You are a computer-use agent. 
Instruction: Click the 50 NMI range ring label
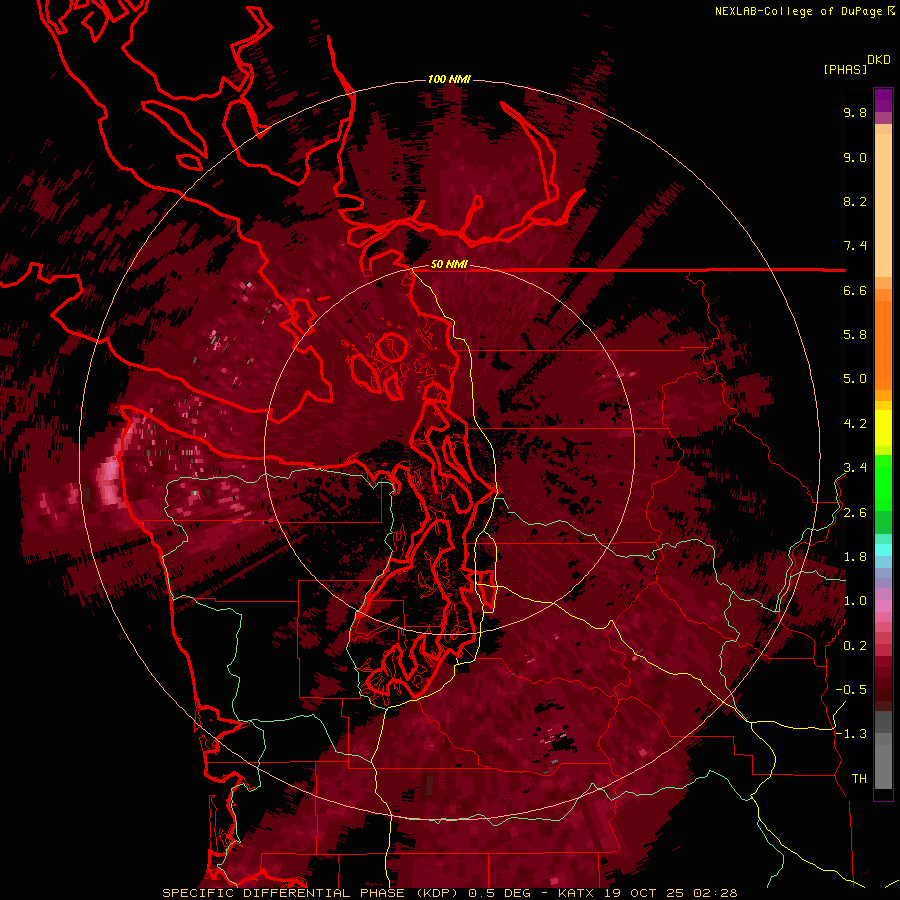tap(449, 265)
